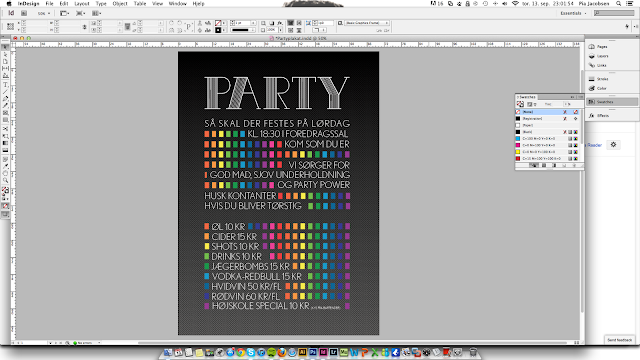Select the Eyedropper tool
This screenshot has width=640, height=360.
pyautogui.click(x=5, y=167)
